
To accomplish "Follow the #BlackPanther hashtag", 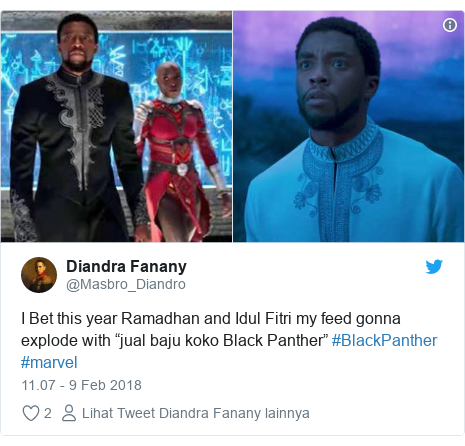I will pos(384,340).
